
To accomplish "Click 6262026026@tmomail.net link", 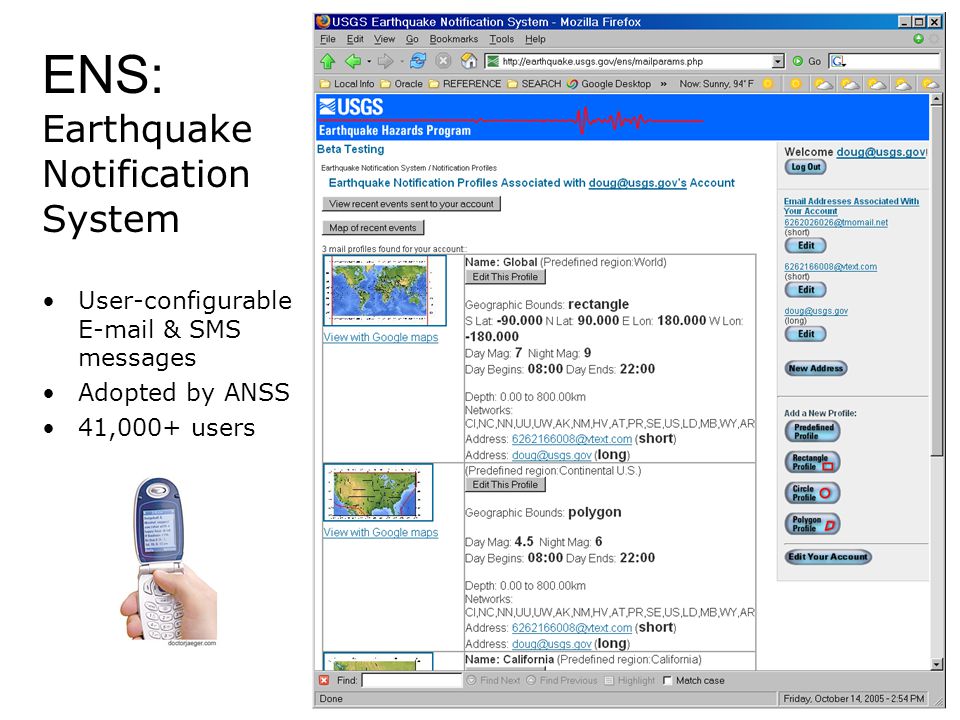I will point(836,223).
